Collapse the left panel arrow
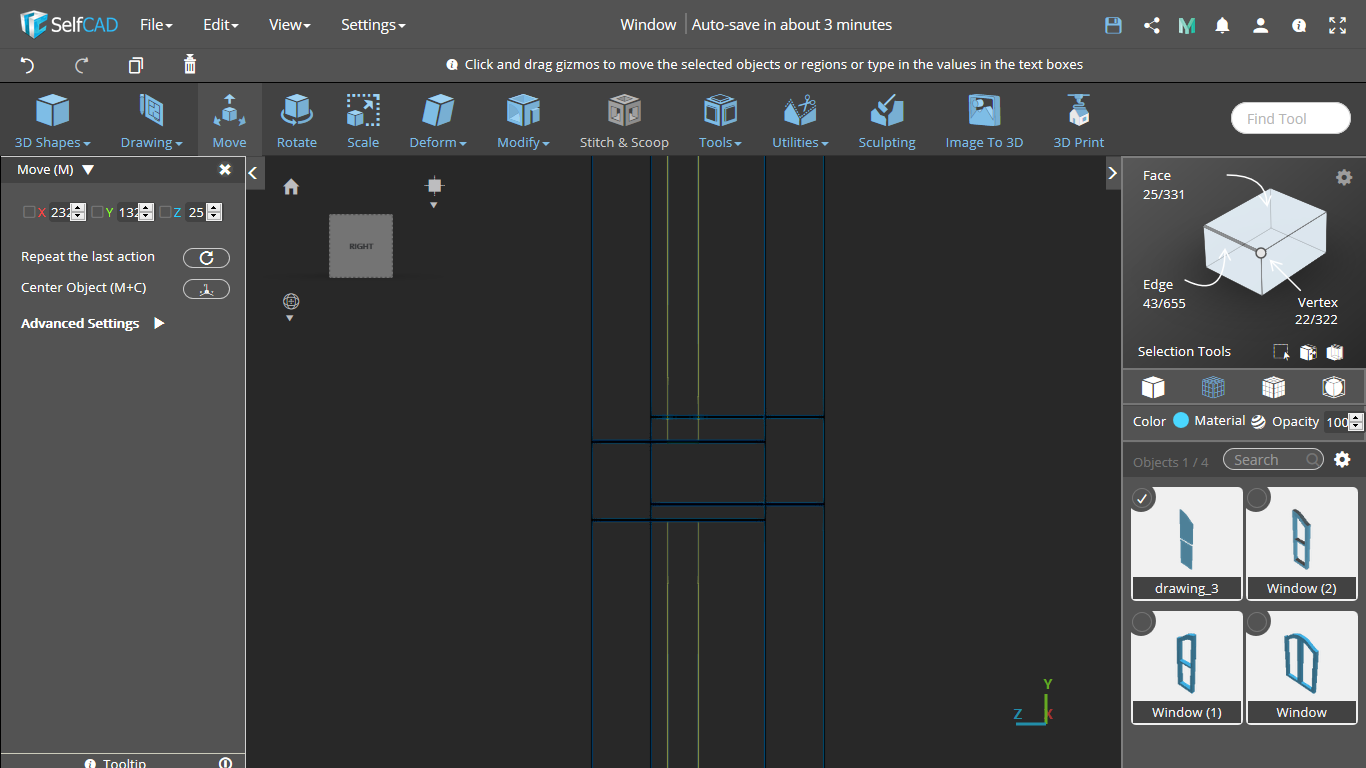The width and height of the screenshot is (1366, 768). click(x=254, y=173)
